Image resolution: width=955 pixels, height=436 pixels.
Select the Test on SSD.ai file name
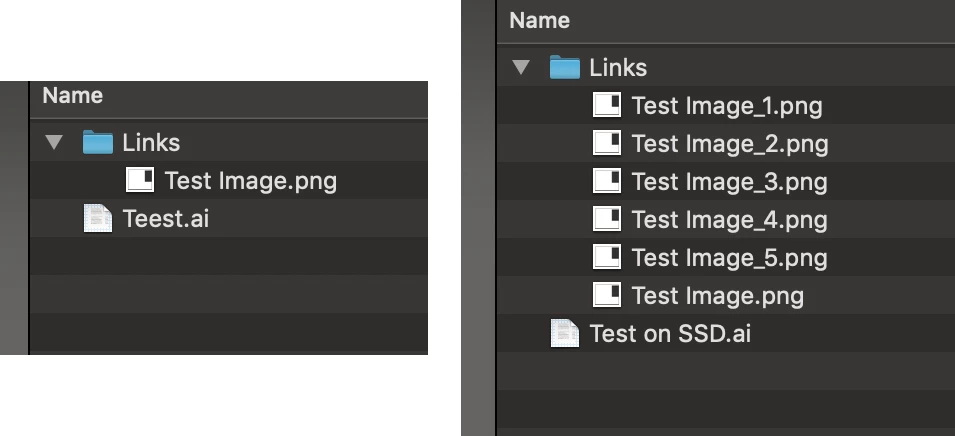(670, 334)
